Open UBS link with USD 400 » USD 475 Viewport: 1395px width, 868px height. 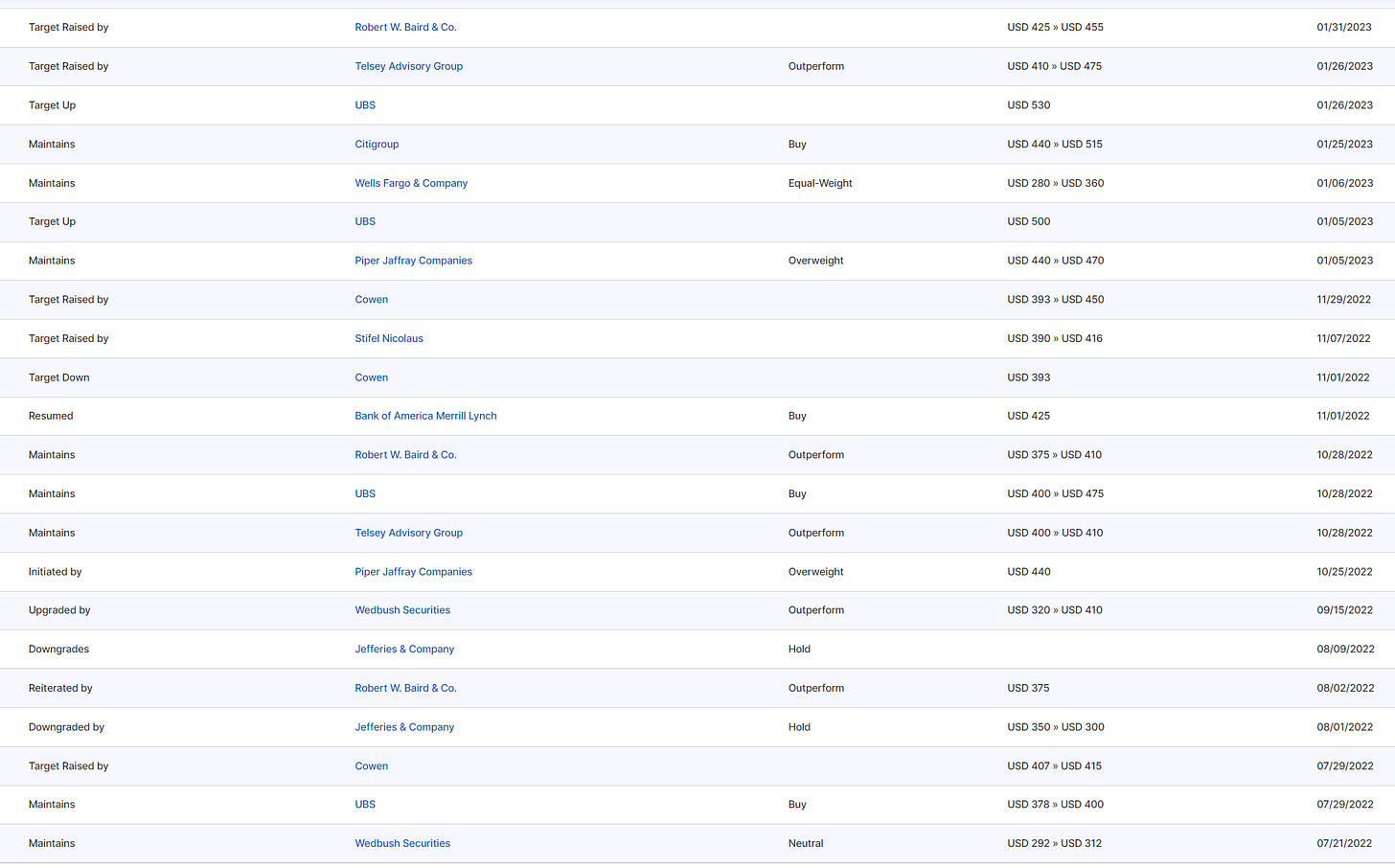(365, 494)
